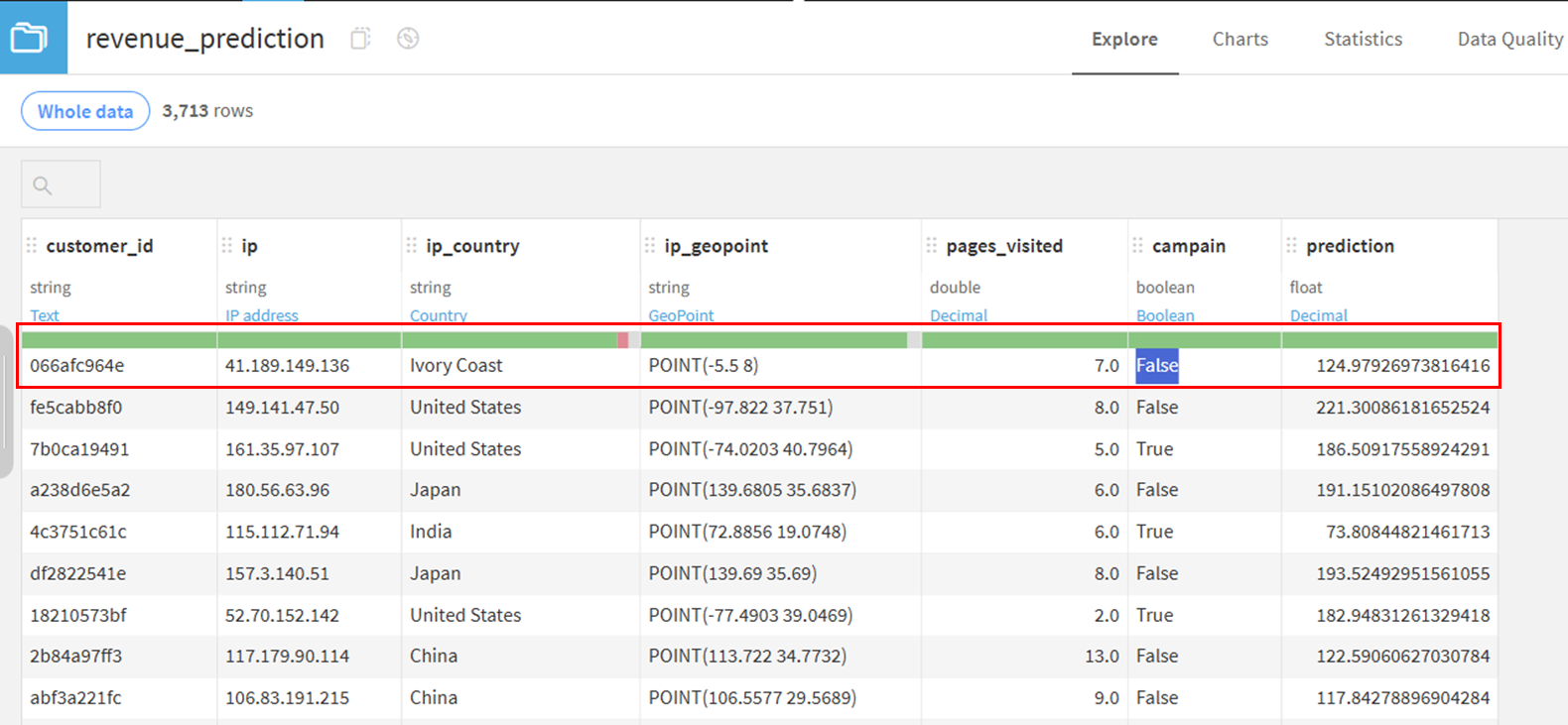
Task: Click the revenue_prediction dataset title
Action: [205, 39]
